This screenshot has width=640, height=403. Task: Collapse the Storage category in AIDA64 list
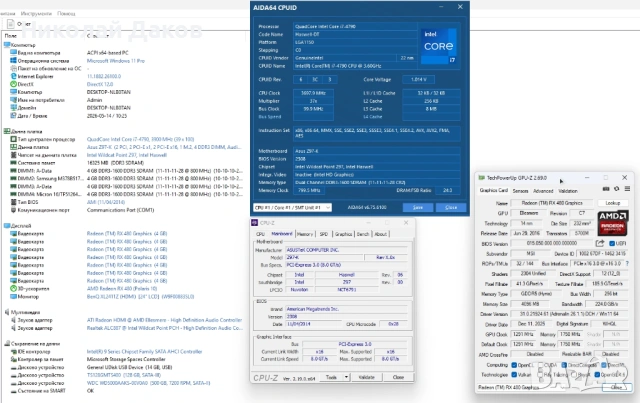6,344
